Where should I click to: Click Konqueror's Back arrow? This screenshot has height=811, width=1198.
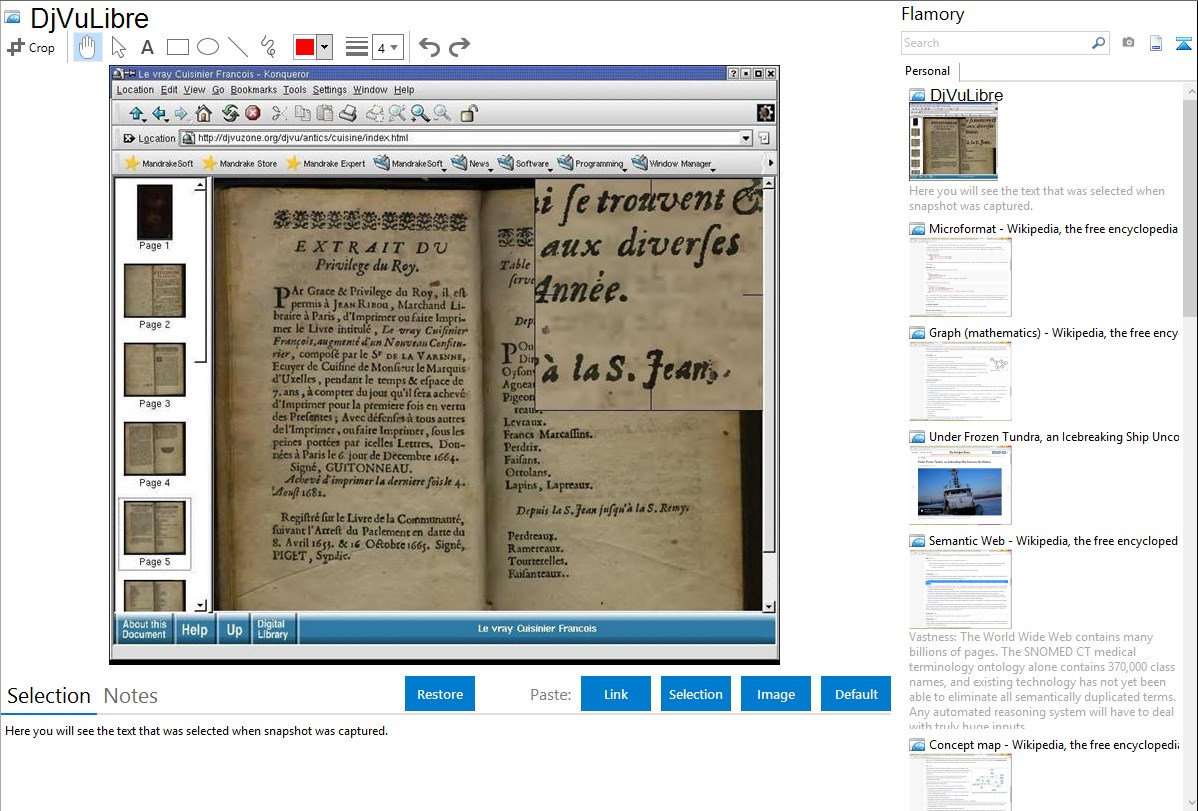coord(160,114)
